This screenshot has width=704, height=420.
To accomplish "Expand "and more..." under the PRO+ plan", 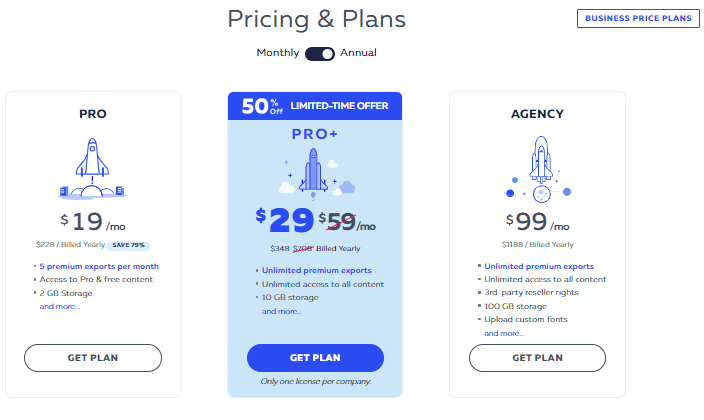I will [282, 311].
